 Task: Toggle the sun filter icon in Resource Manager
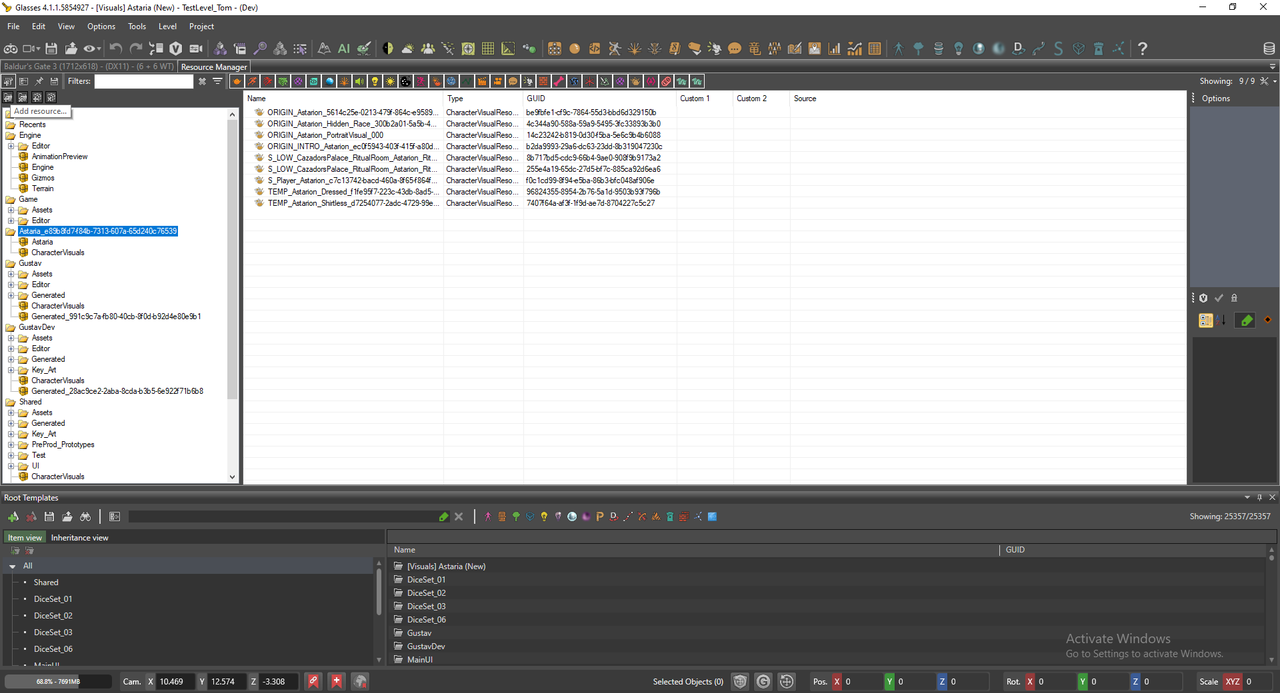tap(390, 81)
